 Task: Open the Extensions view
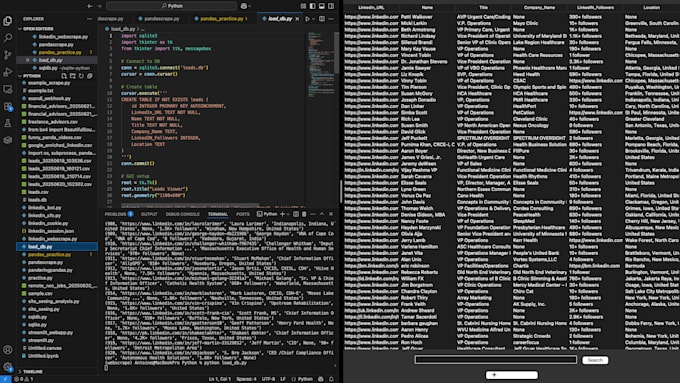8,106
